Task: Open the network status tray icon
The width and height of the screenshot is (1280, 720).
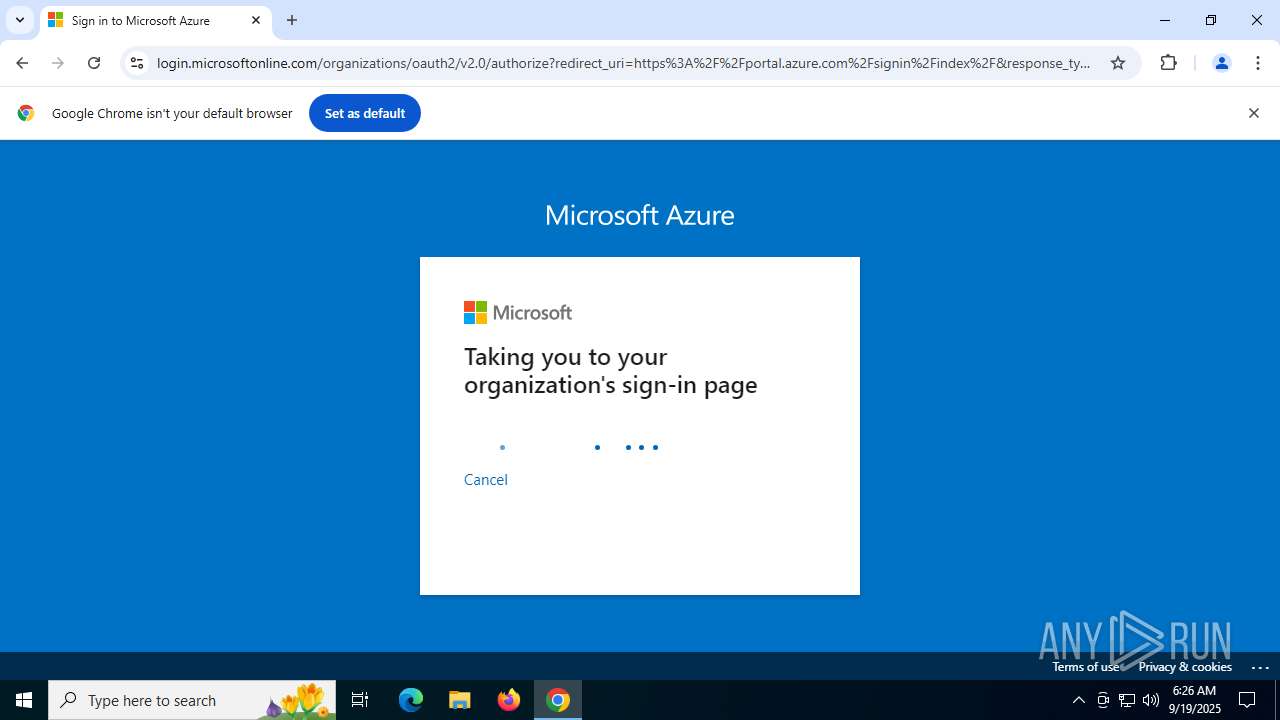Action: point(1127,700)
